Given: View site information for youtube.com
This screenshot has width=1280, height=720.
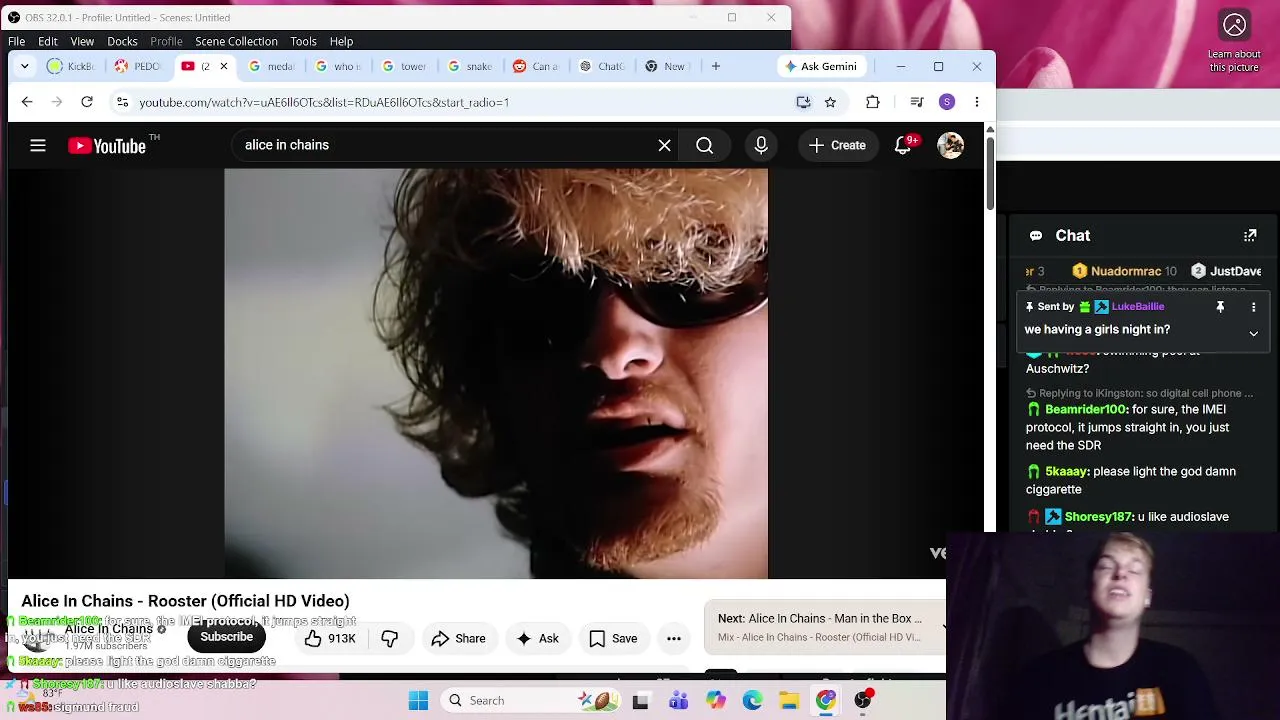Looking at the screenshot, I should (122, 102).
